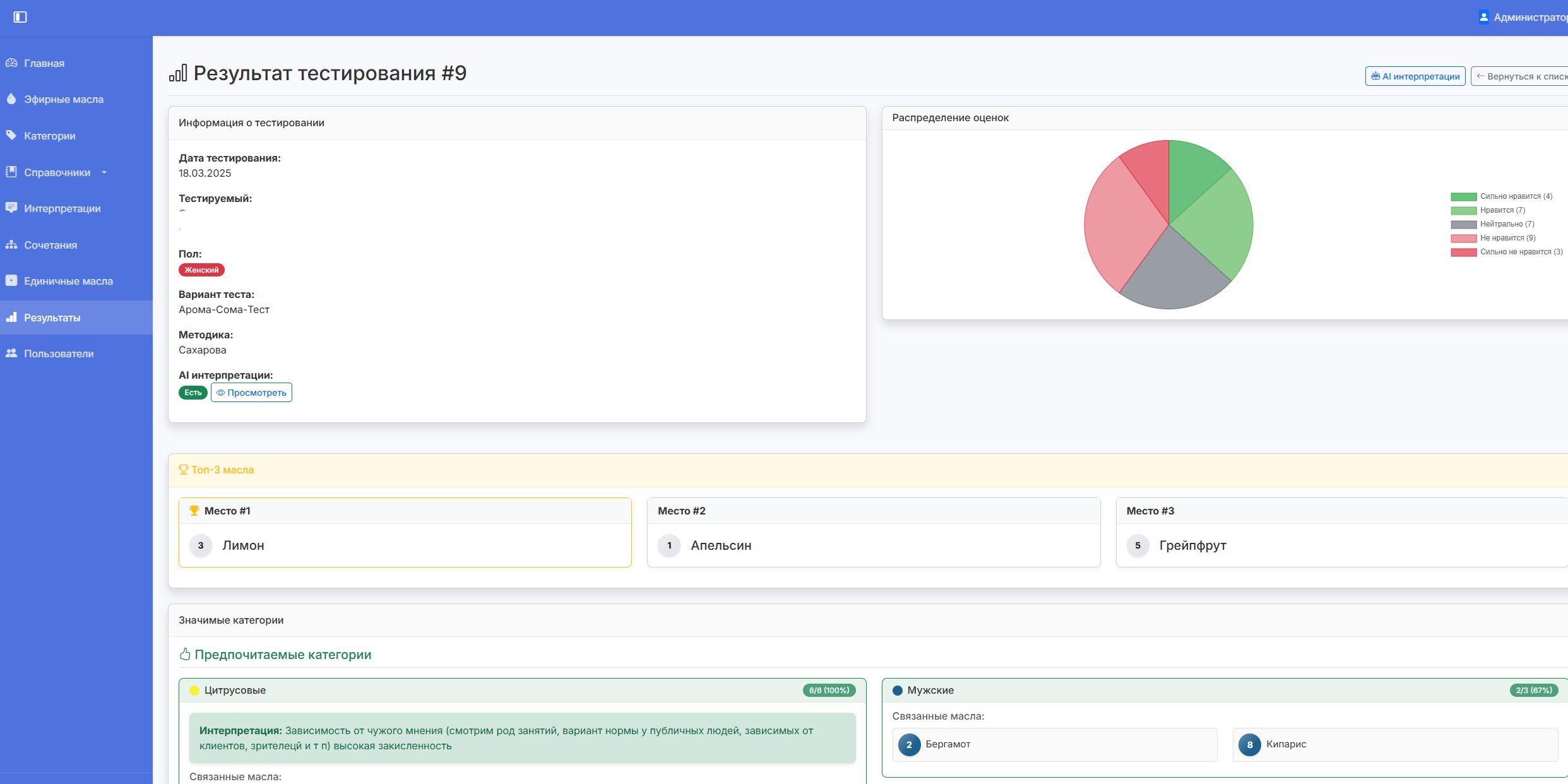The image size is (1568, 784).
Task: Open the Результаты sidebar menu item
Action: click(x=52, y=318)
